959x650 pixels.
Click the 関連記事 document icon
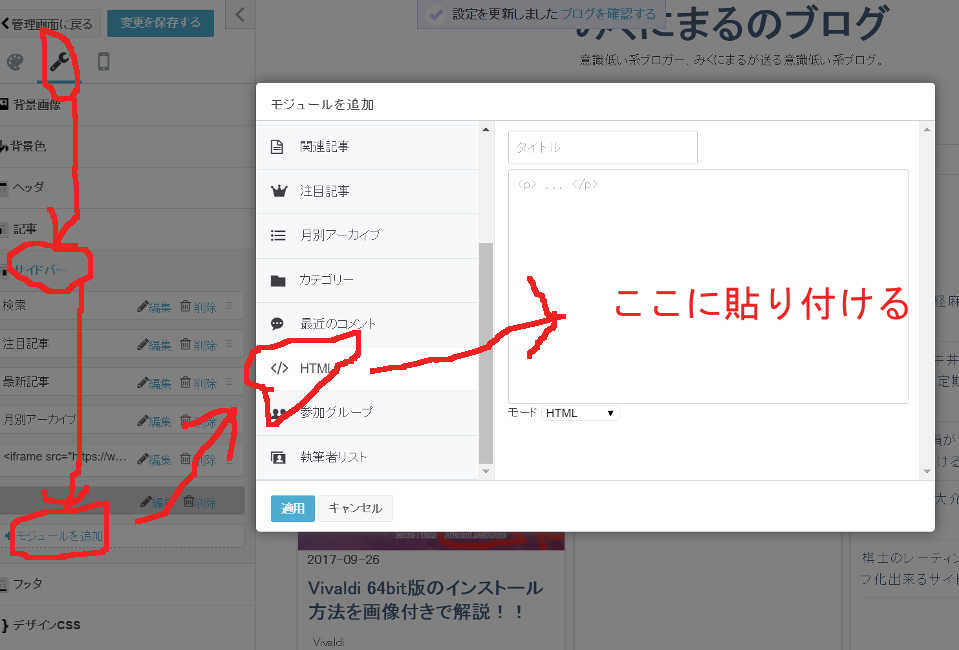[277, 147]
